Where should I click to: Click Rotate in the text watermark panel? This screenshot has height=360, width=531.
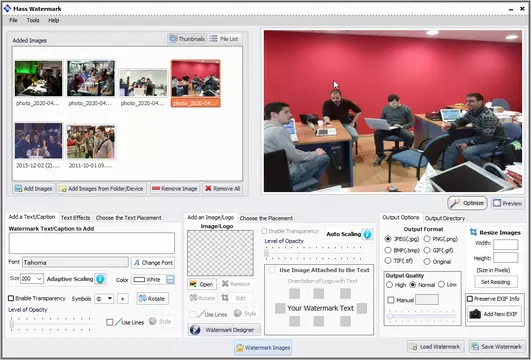pos(152,299)
